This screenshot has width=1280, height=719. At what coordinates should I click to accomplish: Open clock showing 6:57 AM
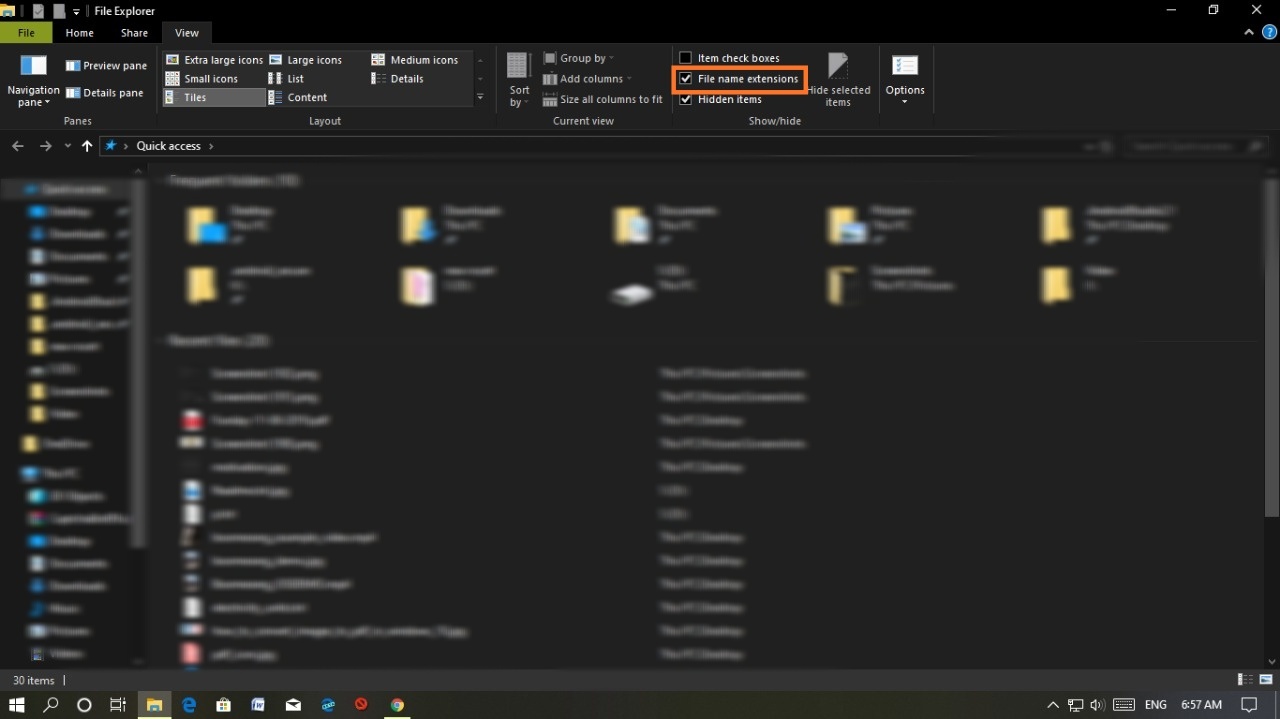coord(1201,704)
